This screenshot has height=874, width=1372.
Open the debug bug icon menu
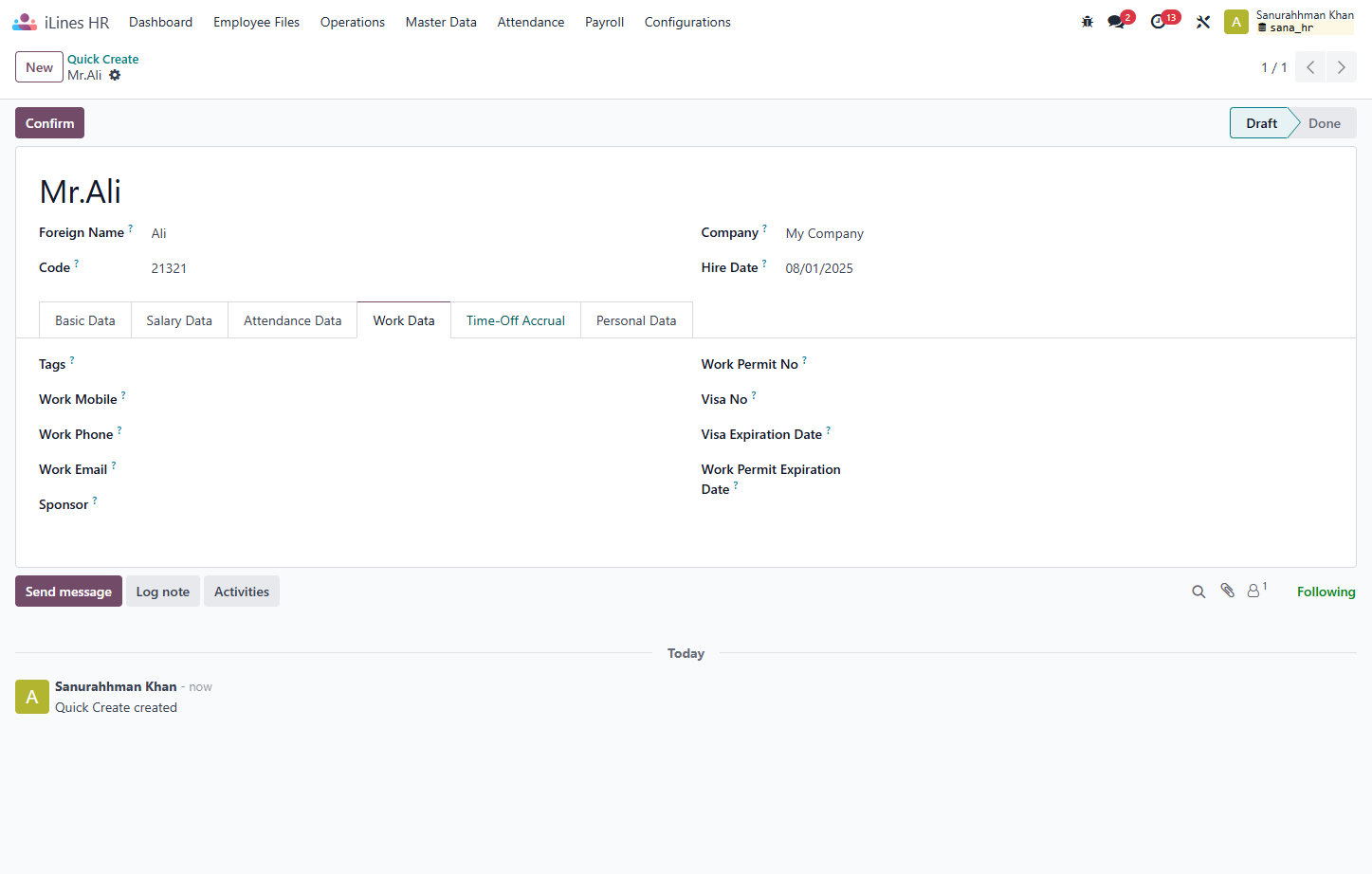tap(1088, 22)
